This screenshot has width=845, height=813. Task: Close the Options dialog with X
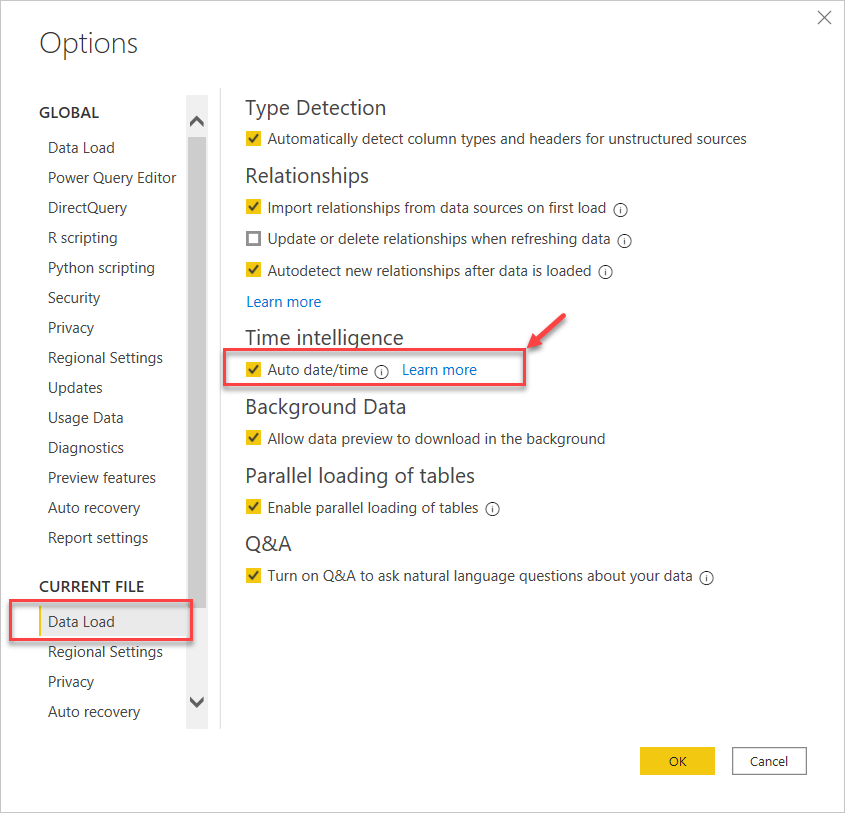click(x=824, y=17)
